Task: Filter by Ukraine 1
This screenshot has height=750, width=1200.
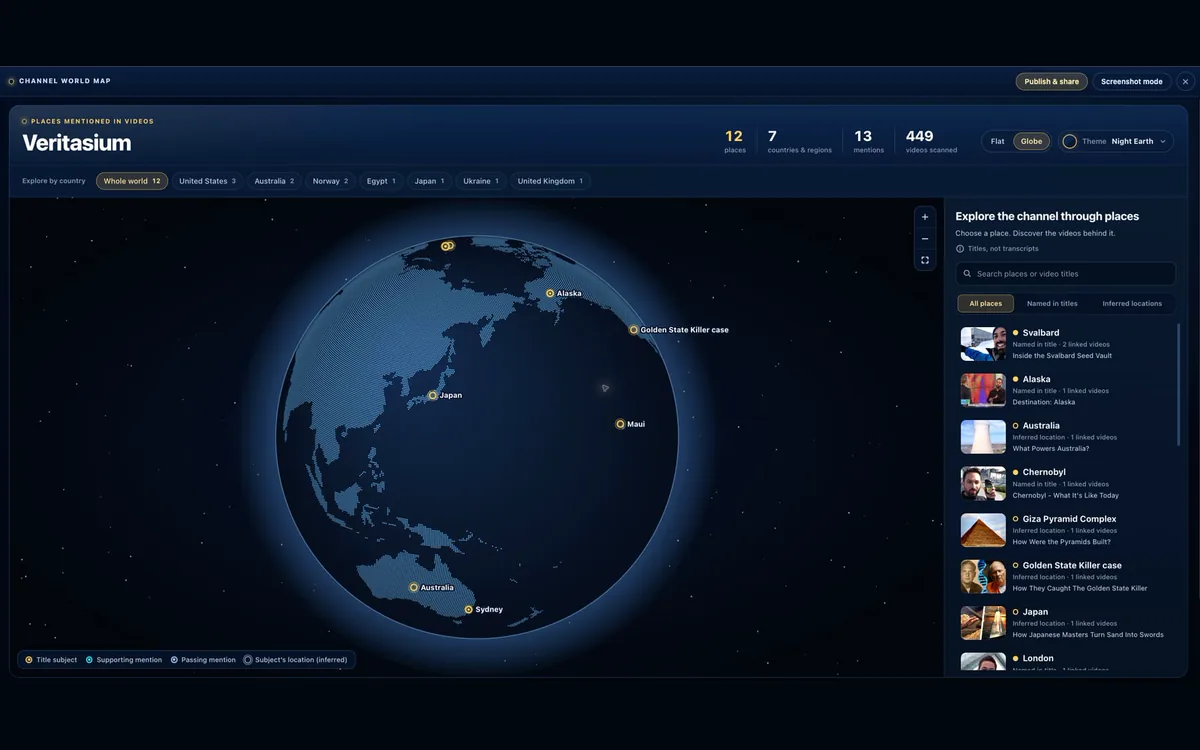Action: [x=481, y=181]
